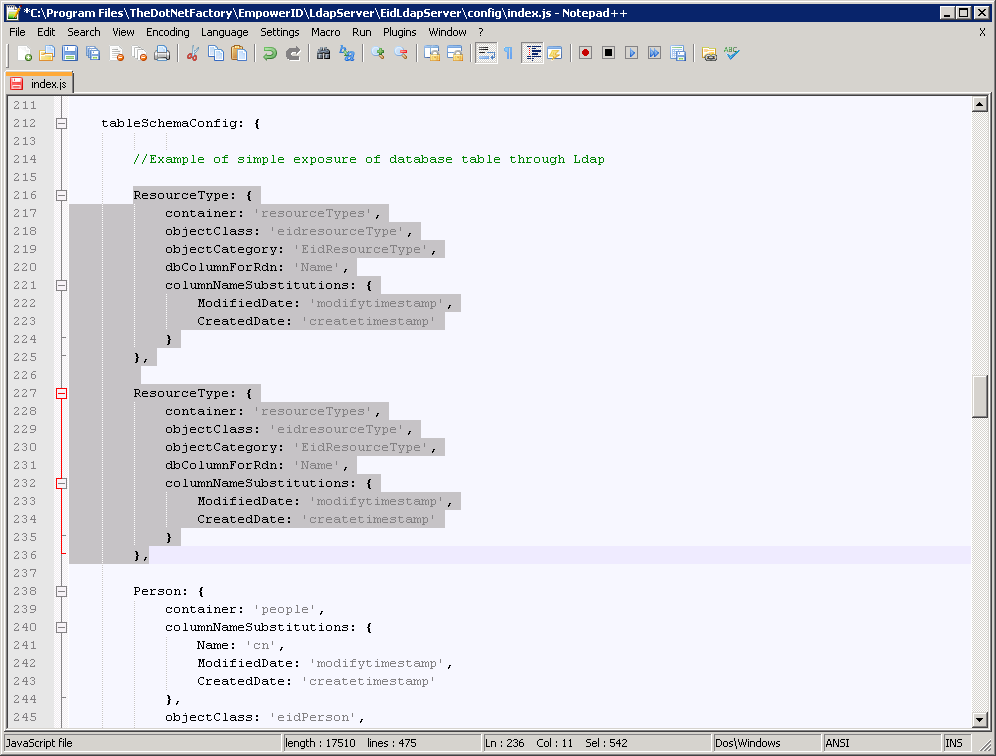Open Find with the binoculars icon
The width and height of the screenshot is (996, 756).
(324, 53)
